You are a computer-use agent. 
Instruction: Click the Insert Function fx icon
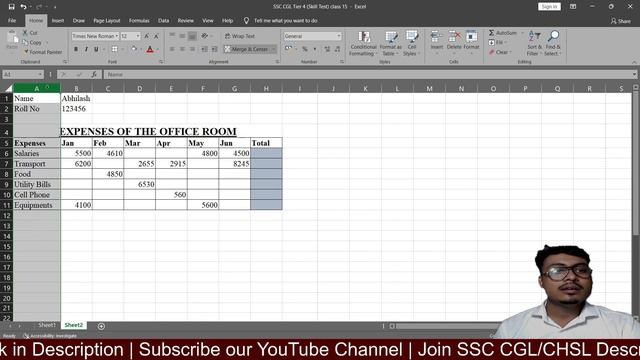(94, 74)
